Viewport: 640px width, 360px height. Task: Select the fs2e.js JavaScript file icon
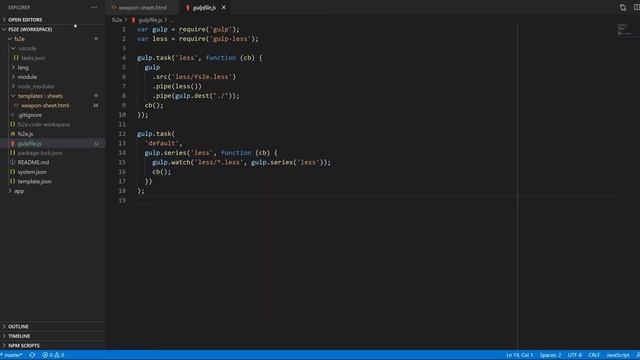[13, 134]
